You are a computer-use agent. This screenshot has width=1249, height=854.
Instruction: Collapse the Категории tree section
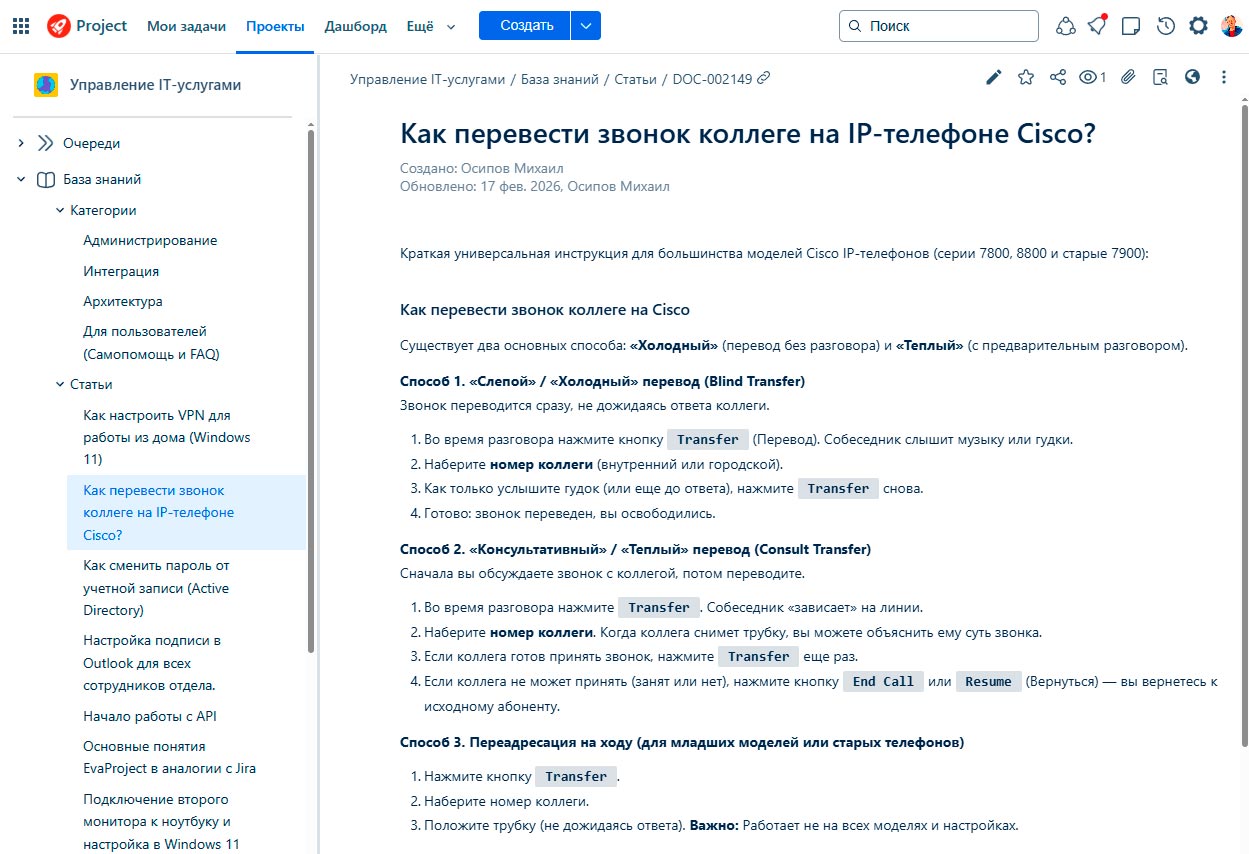pyautogui.click(x=59, y=210)
